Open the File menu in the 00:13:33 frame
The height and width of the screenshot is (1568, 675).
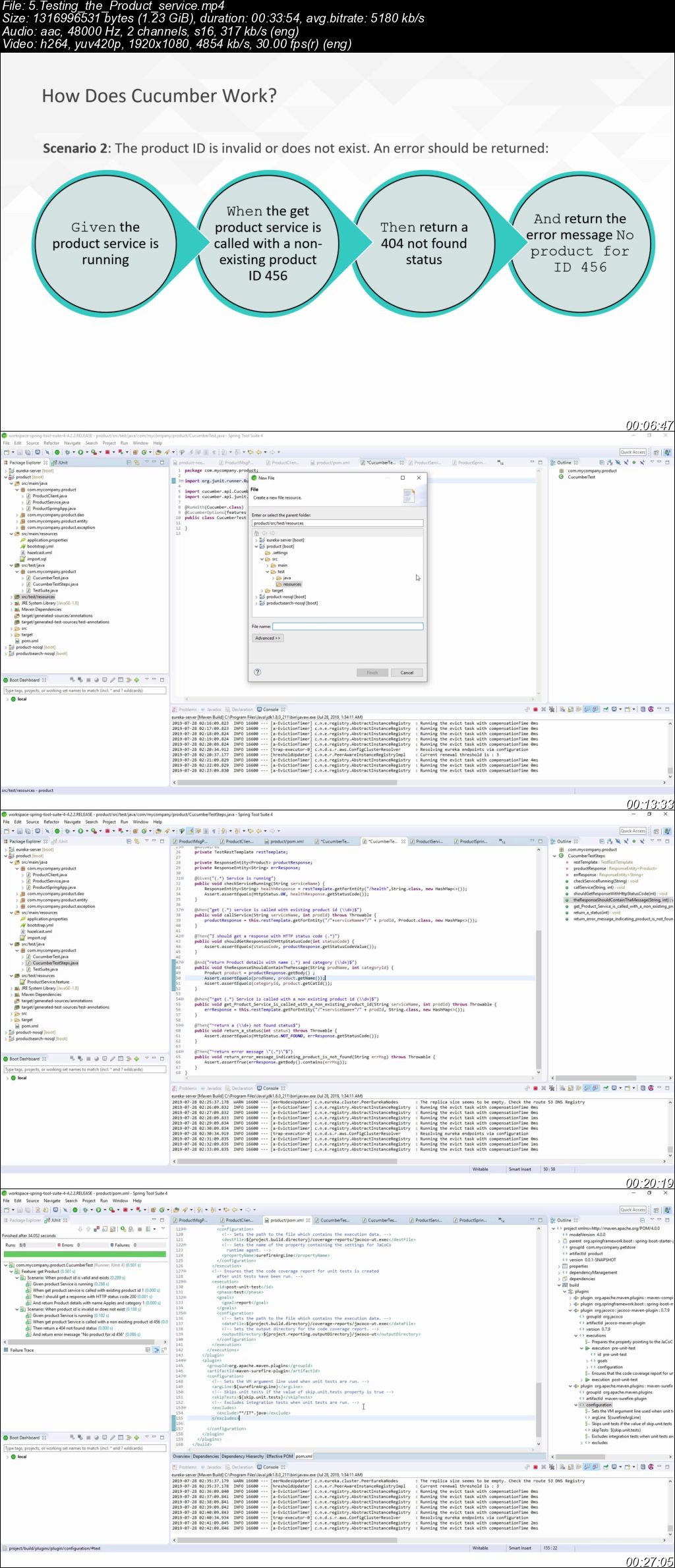(6, 443)
